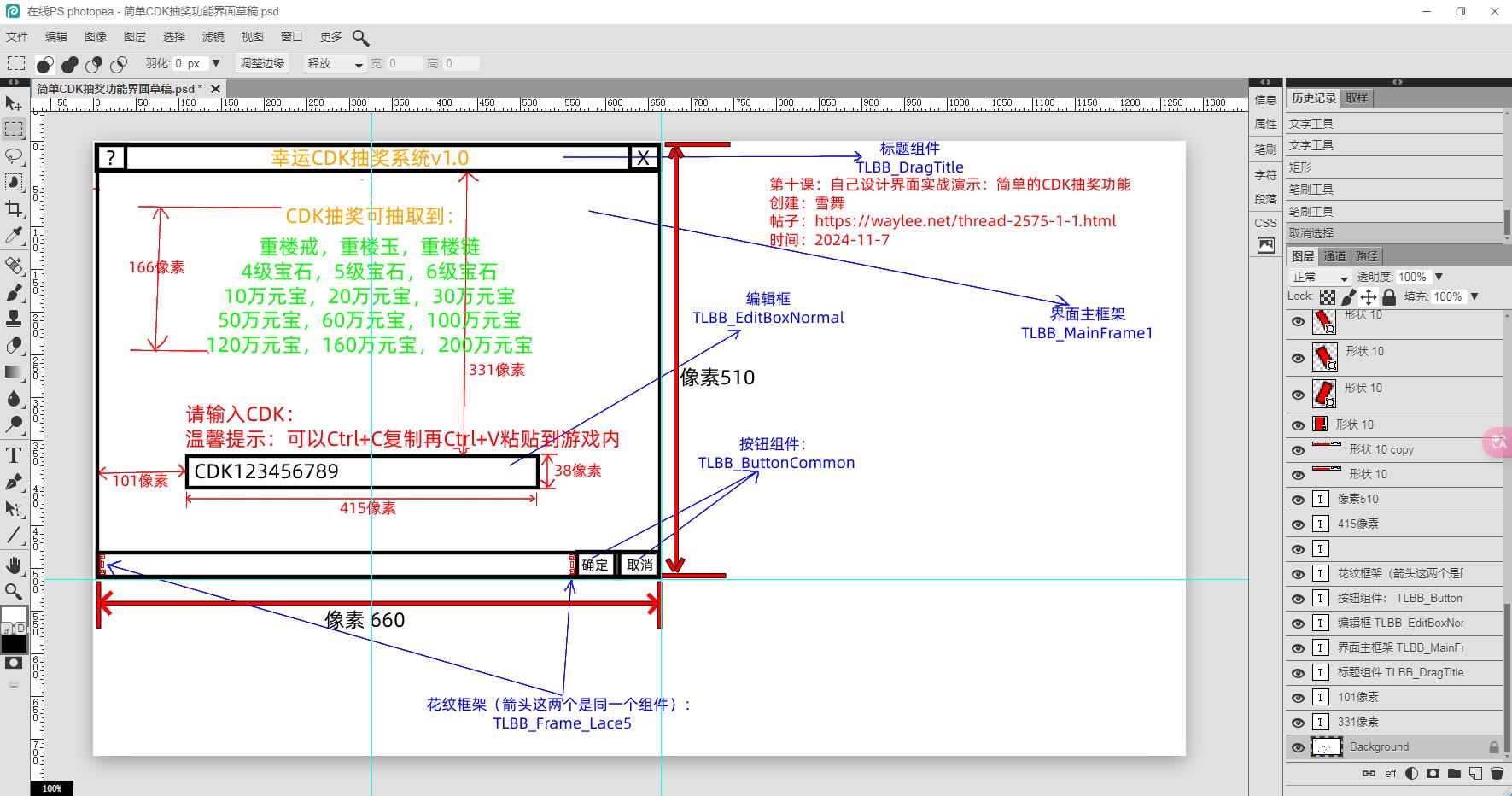Image resolution: width=1512 pixels, height=796 pixels.
Task: Open the feather 羽化 dropdown arrow
Action: (216, 63)
